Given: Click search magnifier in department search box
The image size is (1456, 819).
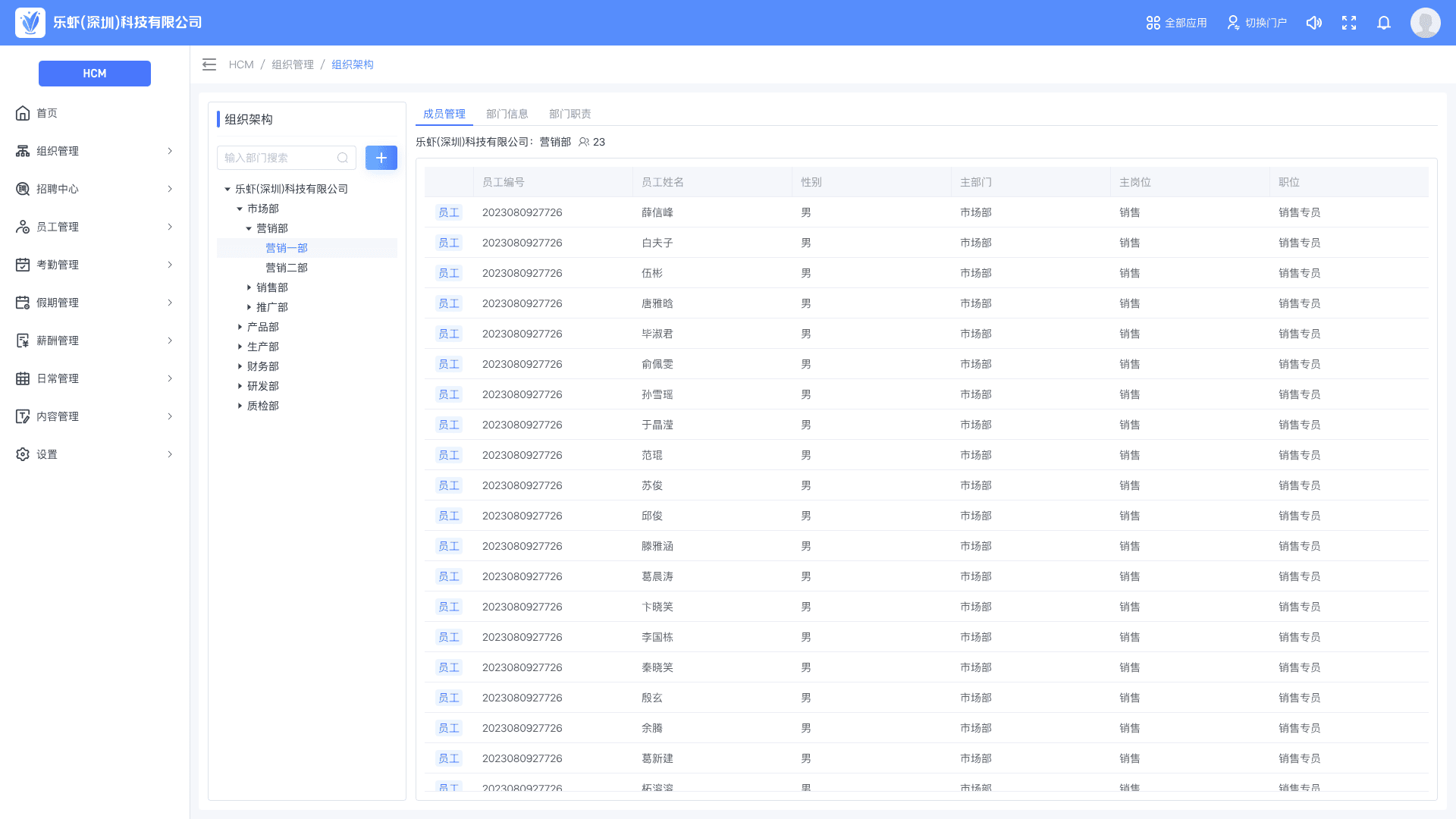Looking at the screenshot, I should pyautogui.click(x=343, y=158).
